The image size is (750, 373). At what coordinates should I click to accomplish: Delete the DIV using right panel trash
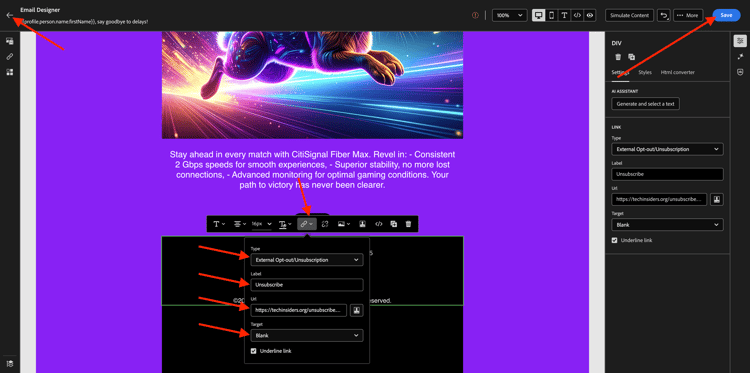coord(618,57)
